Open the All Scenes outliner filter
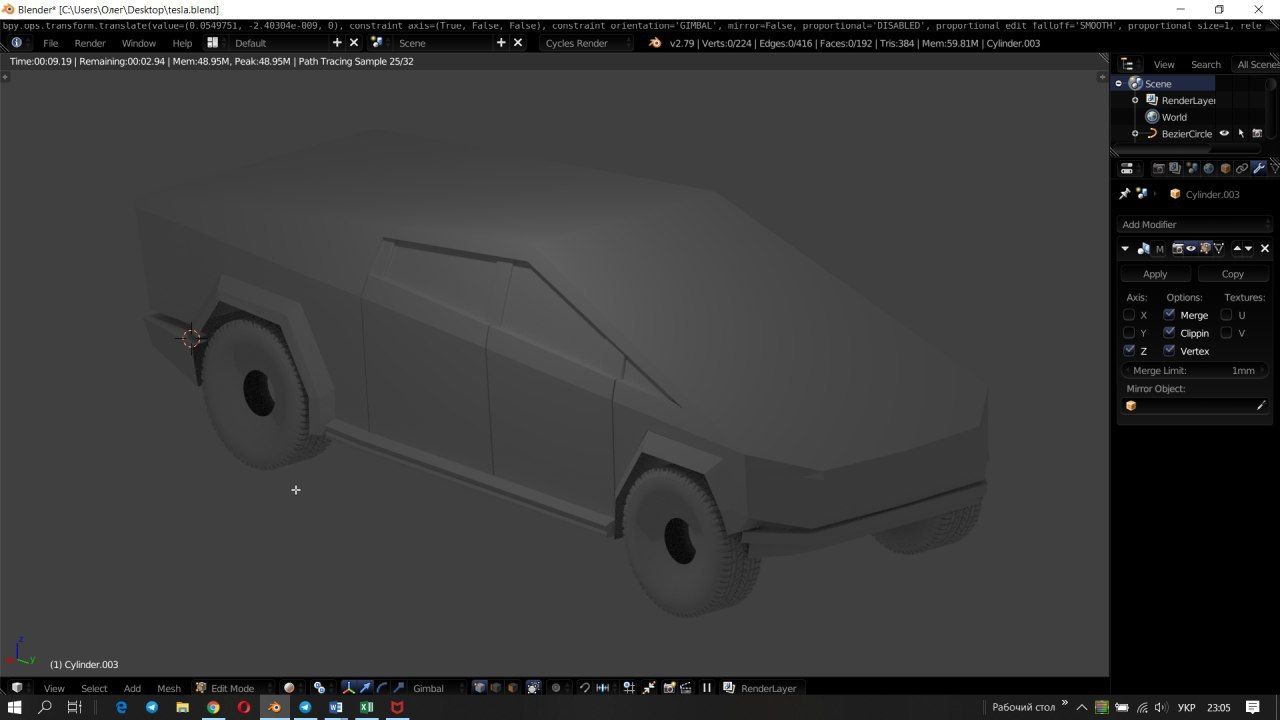1280x720 pixels. 1256,64
